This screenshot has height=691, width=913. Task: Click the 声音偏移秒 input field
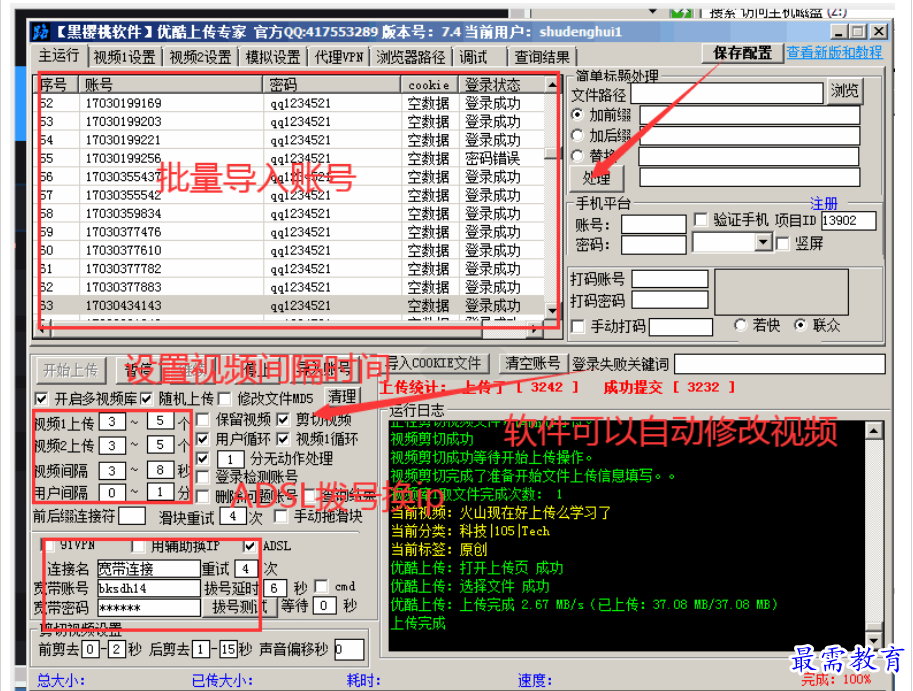[x=349, y=650]
